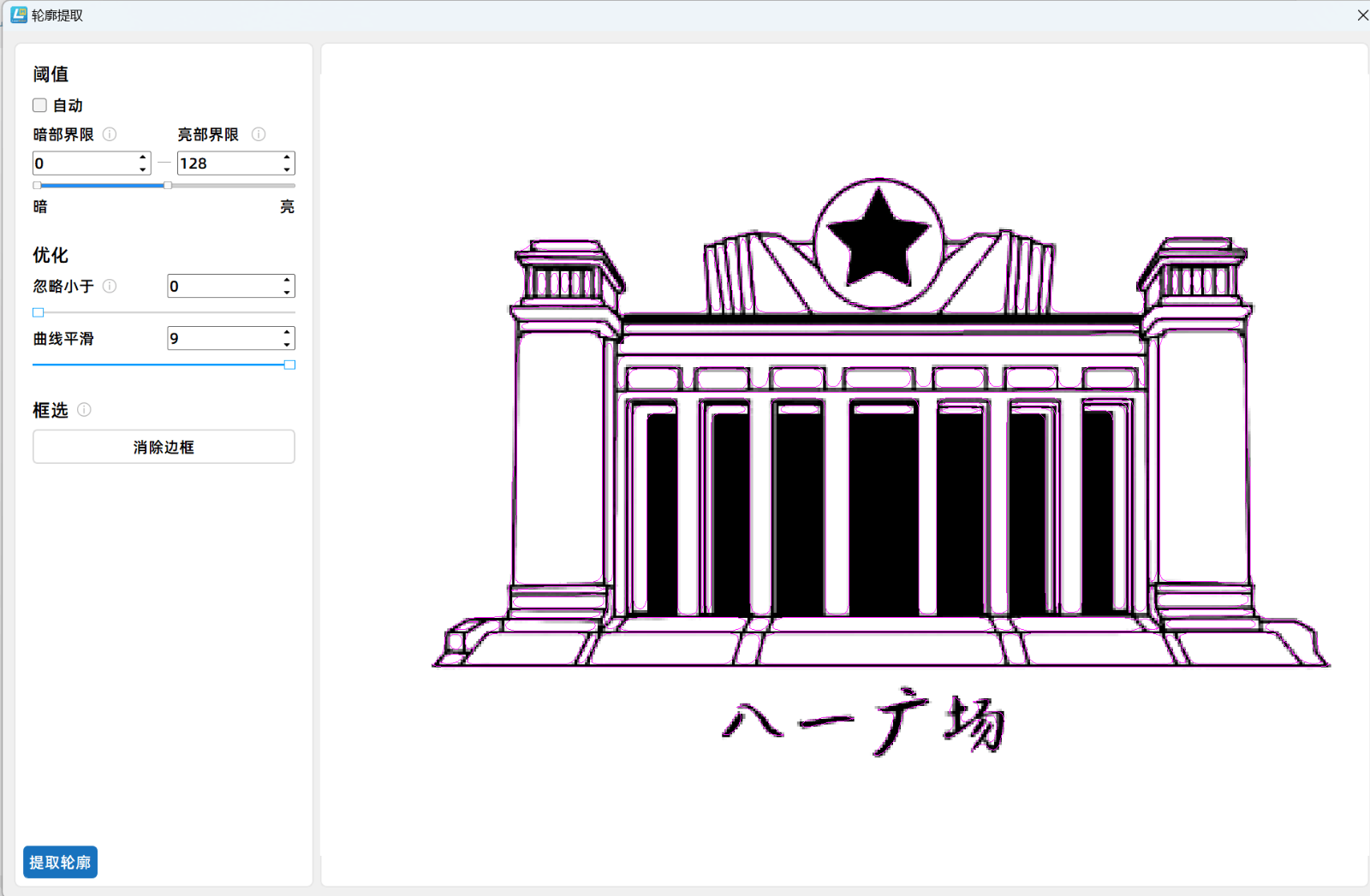Click info icon beside 框选 heading

click(84, 410)
